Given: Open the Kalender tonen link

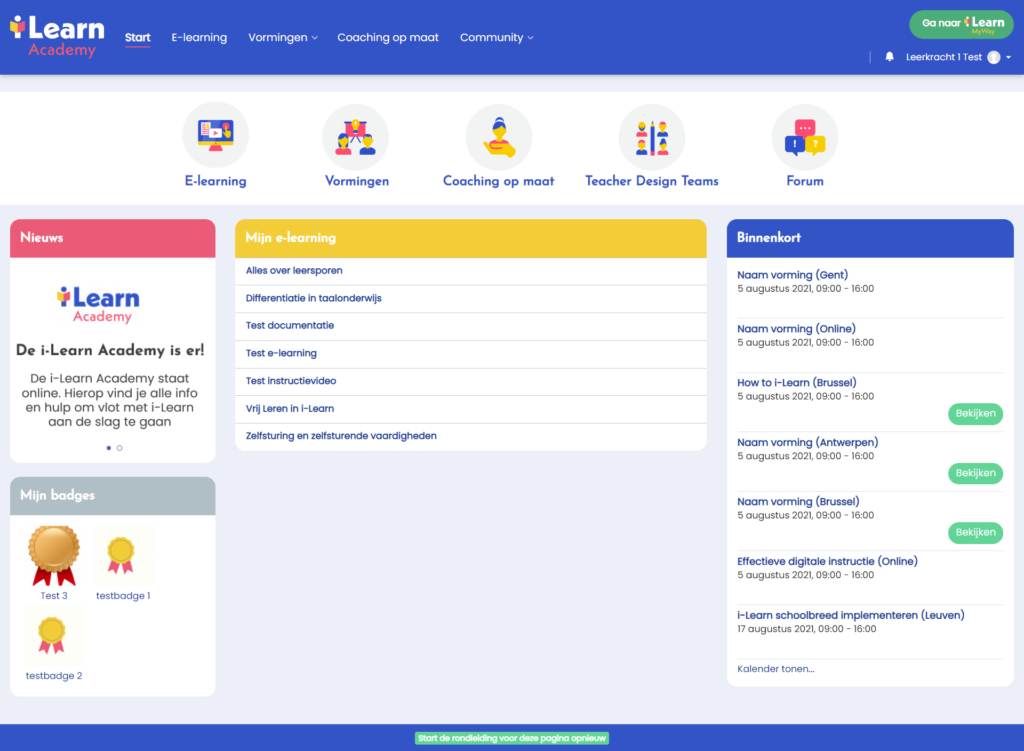Looking at the screenshot, I should click(x=775, y=669).
